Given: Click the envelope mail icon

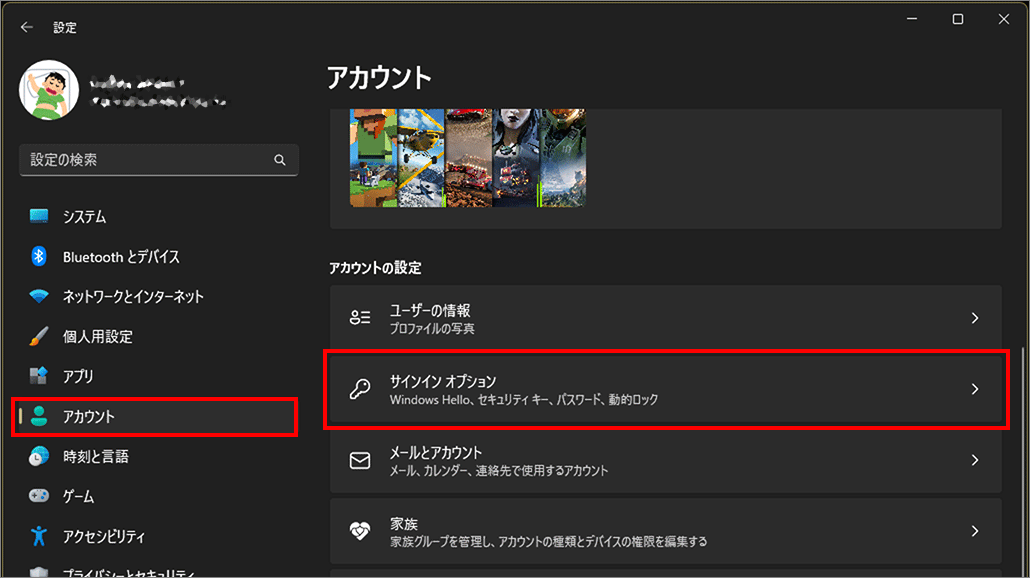Looking at the screenshot, I should tap(360, 460).
